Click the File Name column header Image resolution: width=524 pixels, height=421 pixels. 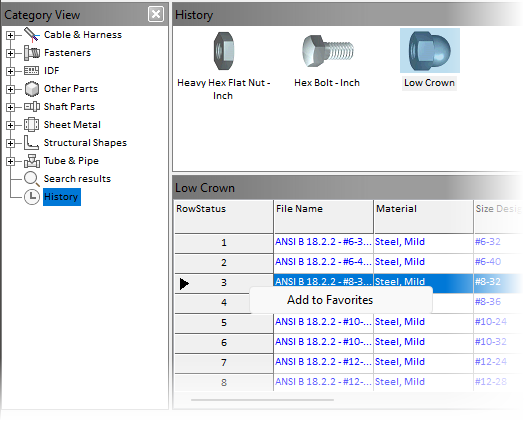click(x=323, y=217)
